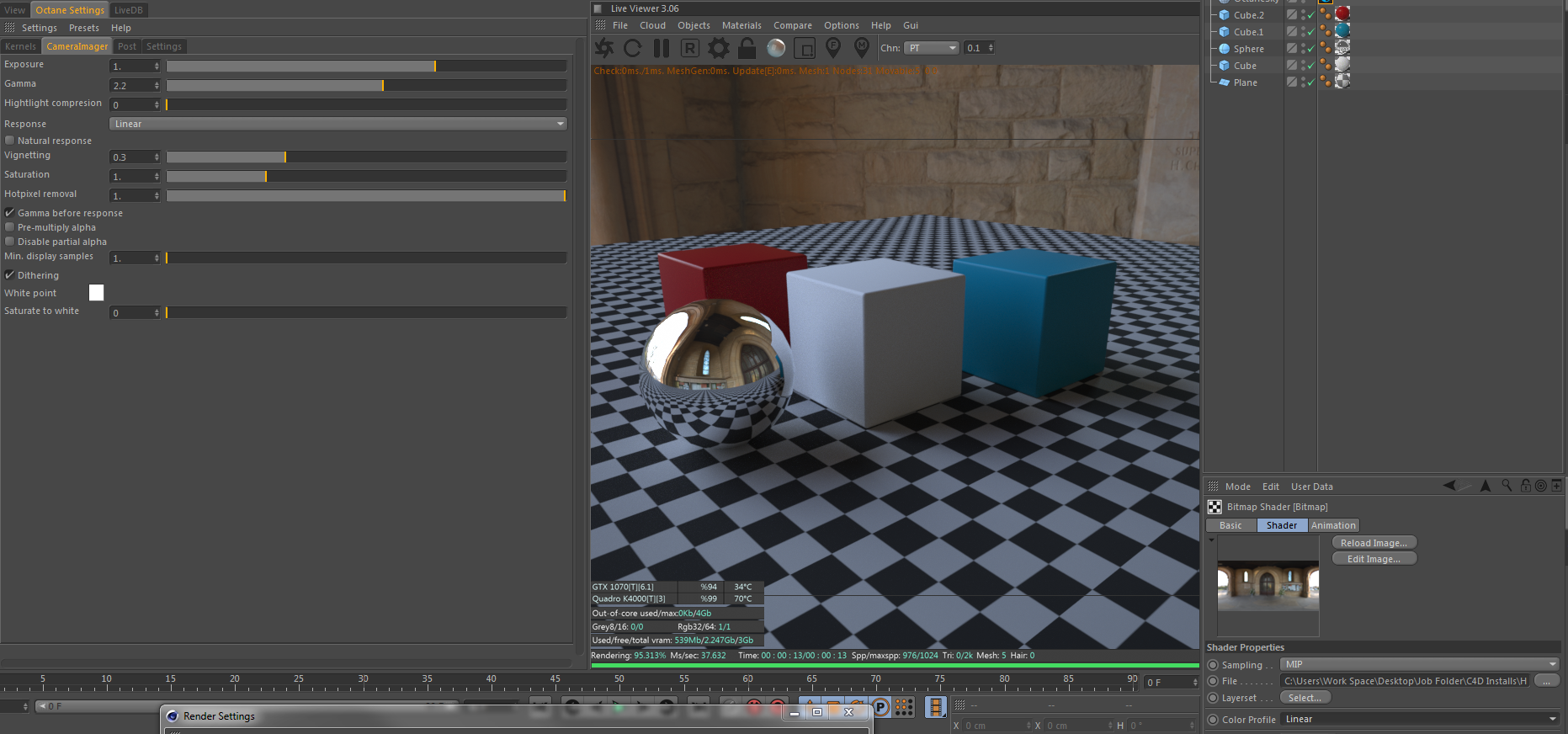Click the White point color swatch
The image size is (1568, 734).
pos(97,292)
